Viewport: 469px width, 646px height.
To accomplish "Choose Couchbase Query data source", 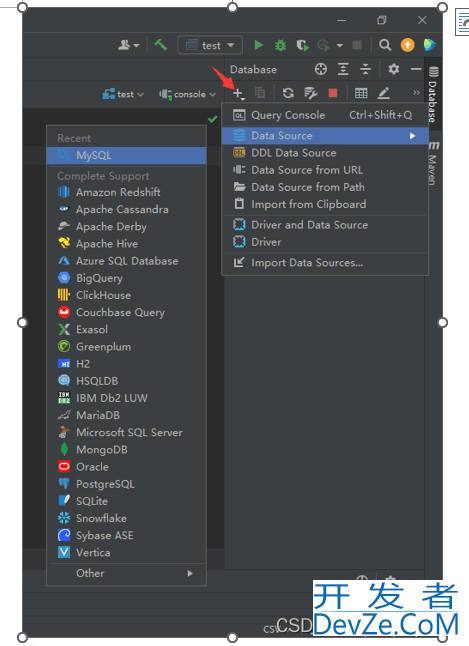I will (x=127, y=312).
